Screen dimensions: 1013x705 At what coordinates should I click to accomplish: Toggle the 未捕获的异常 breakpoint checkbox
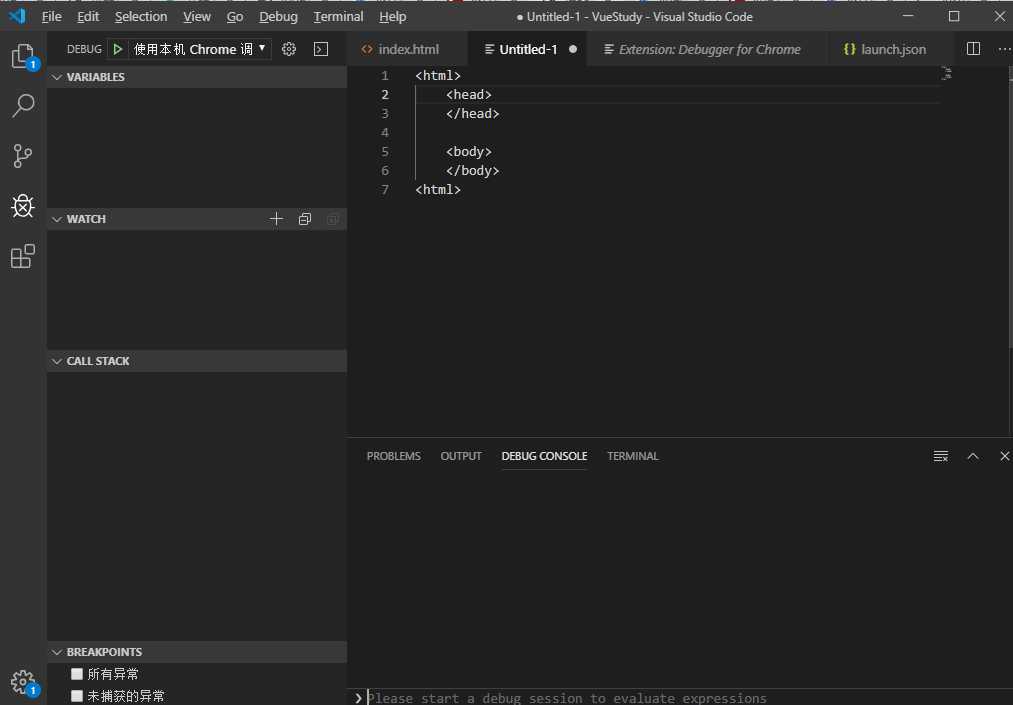pyautogui.click(x=77, y=696)
